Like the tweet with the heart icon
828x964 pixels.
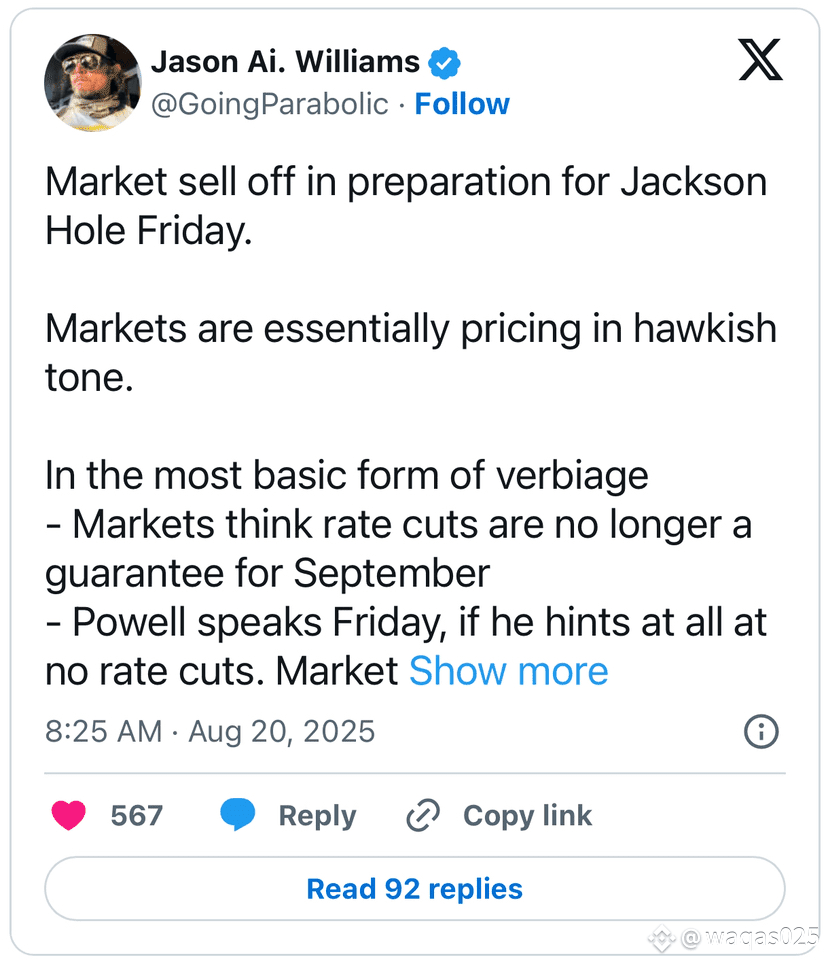point(68,816)
